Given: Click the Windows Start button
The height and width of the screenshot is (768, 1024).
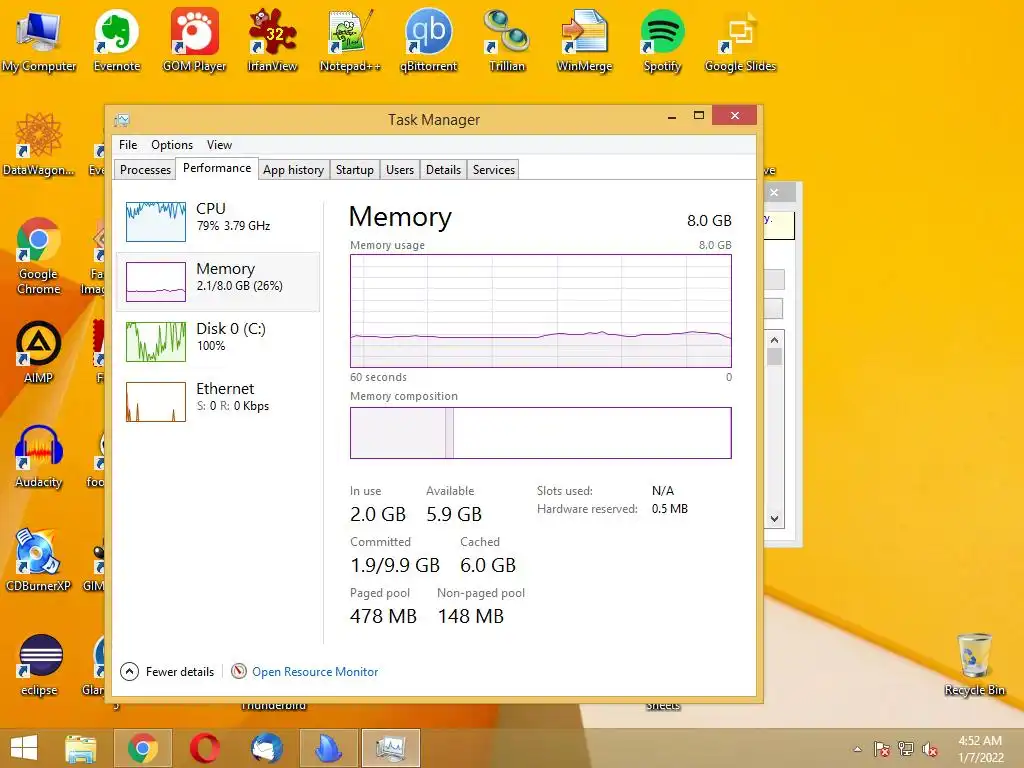Looking at the screenshot, I should [24, 748].
